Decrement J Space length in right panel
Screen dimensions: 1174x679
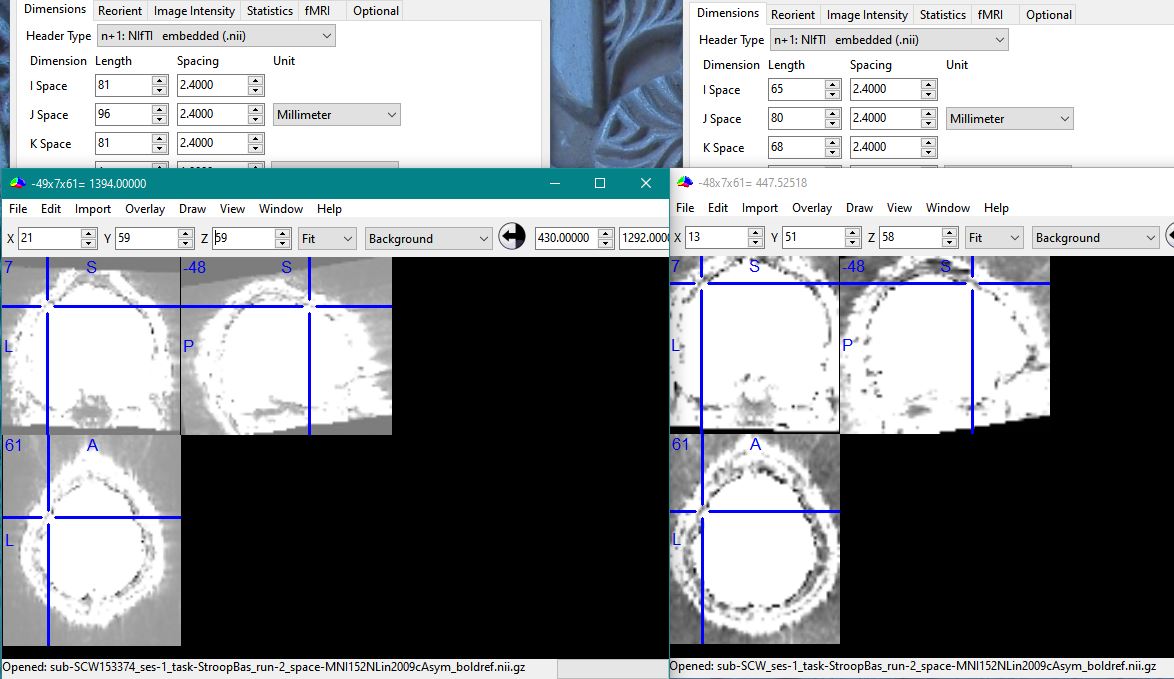click(x=832, y=123)
